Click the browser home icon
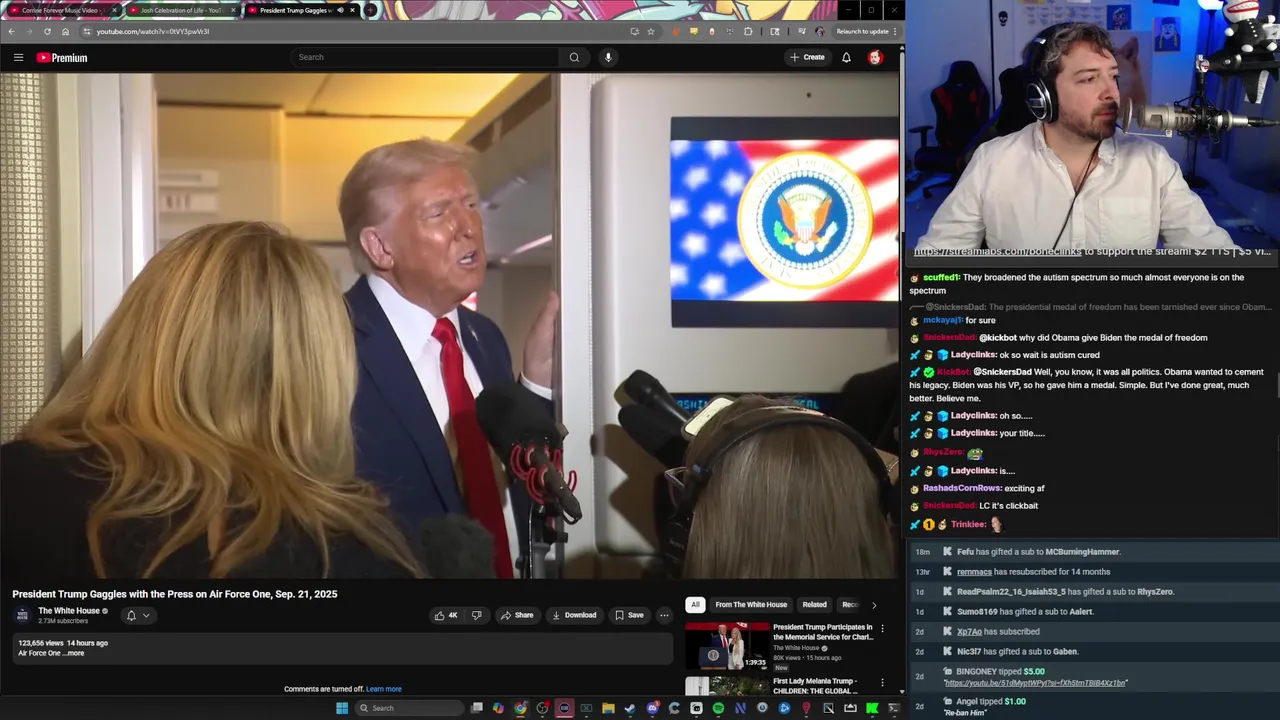 65,31
